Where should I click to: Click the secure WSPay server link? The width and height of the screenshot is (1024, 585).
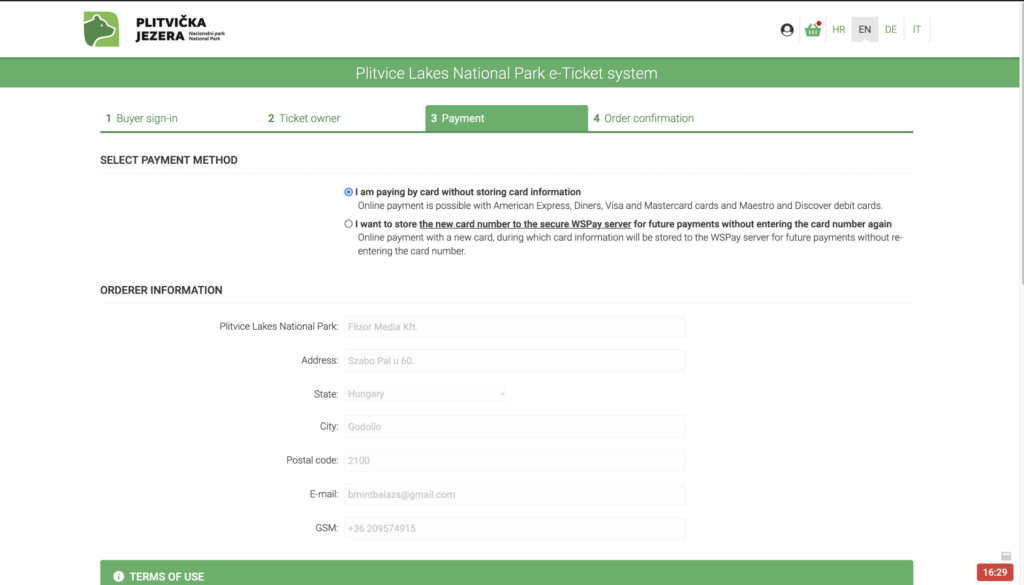[525, 224]
